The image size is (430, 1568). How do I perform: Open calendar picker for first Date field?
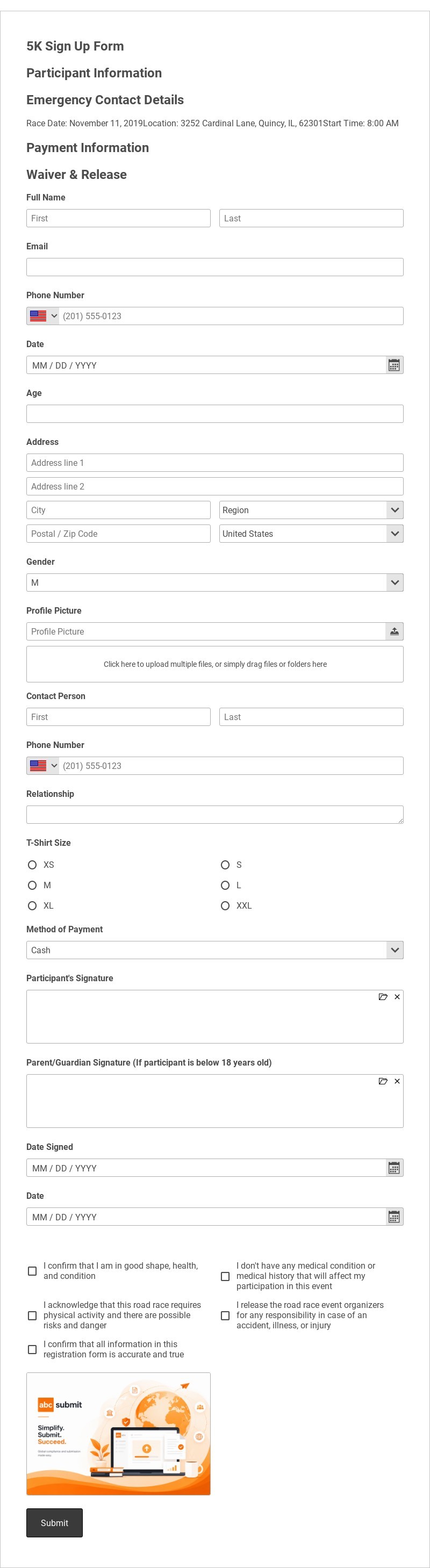tap(394, 365)
